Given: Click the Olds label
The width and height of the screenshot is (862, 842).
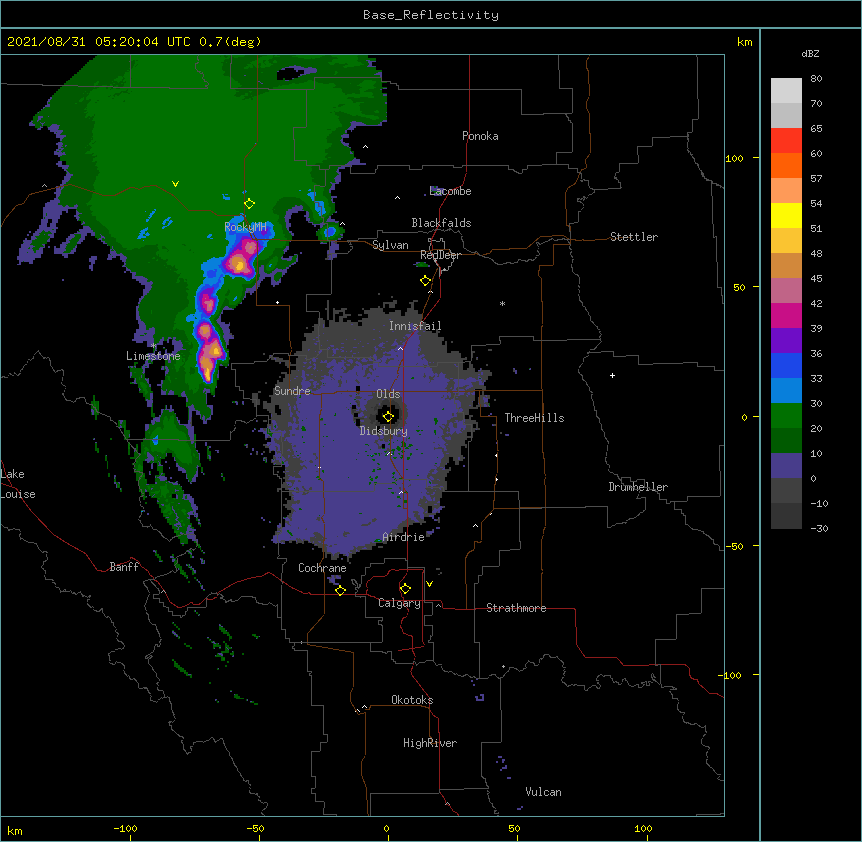Looking at the screenshot, I should coord(388,394).
